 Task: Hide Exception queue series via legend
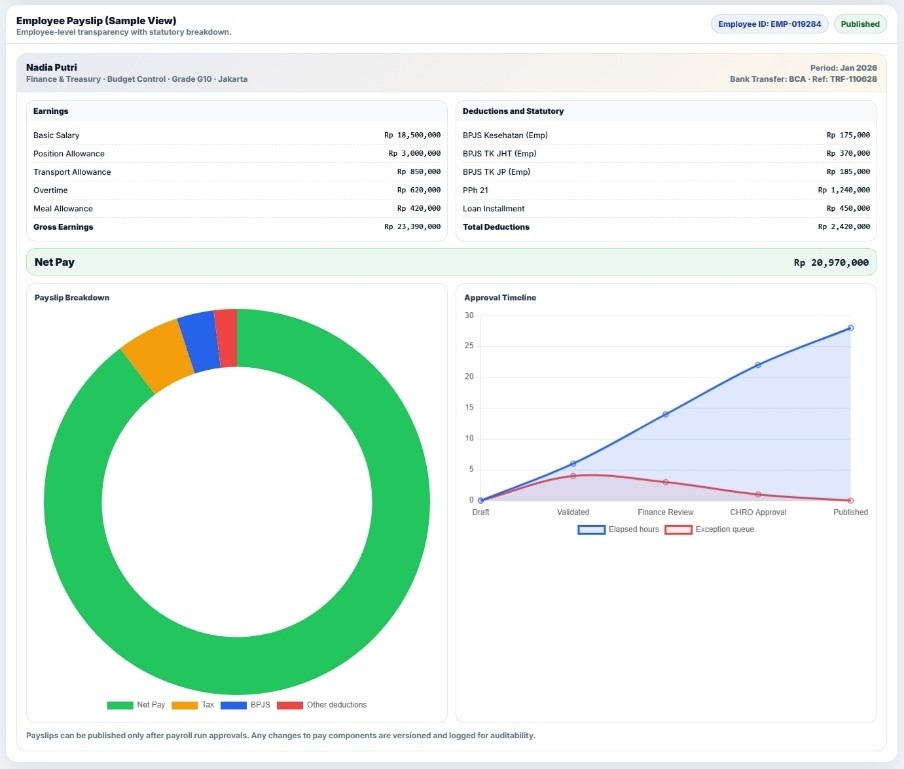[709, 529]
